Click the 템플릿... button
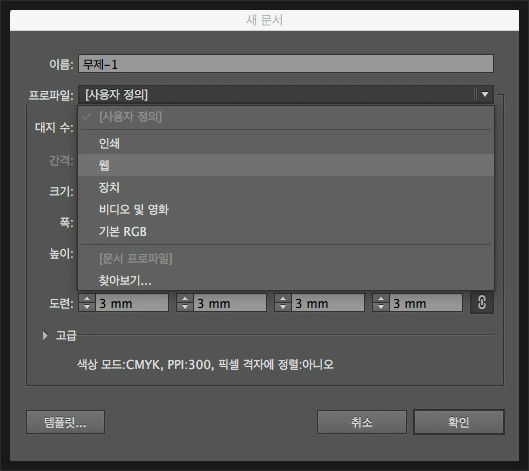 (65, 422)
